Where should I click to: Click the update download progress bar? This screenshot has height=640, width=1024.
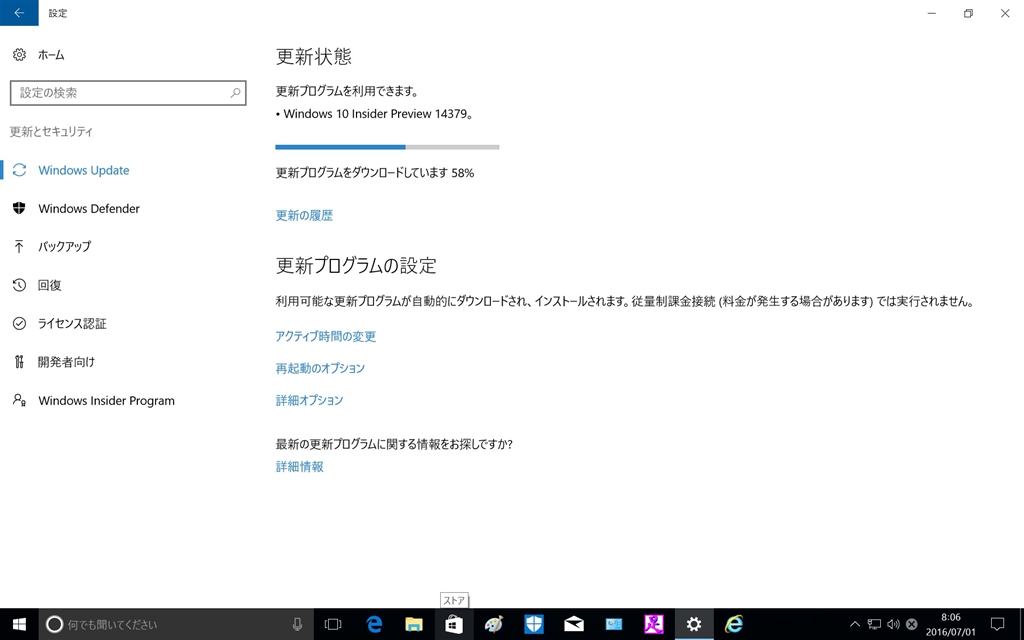(387, 147)
